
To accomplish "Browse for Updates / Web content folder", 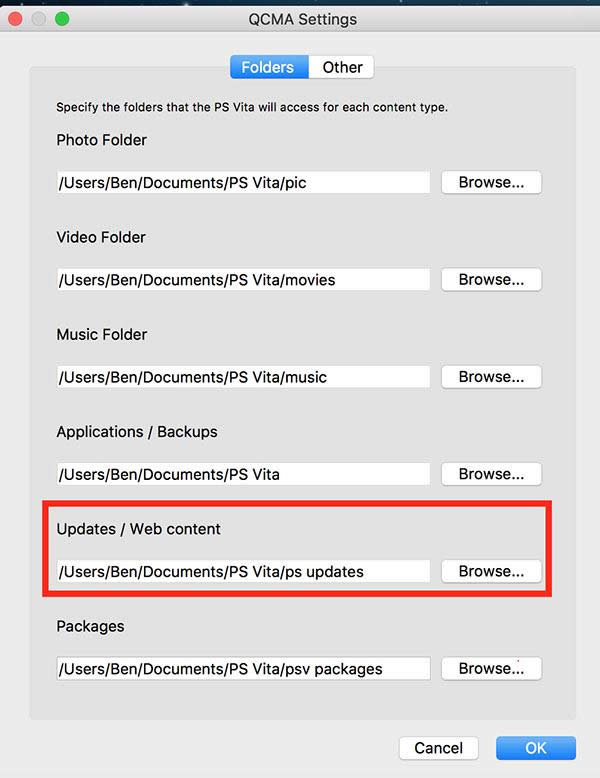I will pyautogui.click(x=491, y=571).
